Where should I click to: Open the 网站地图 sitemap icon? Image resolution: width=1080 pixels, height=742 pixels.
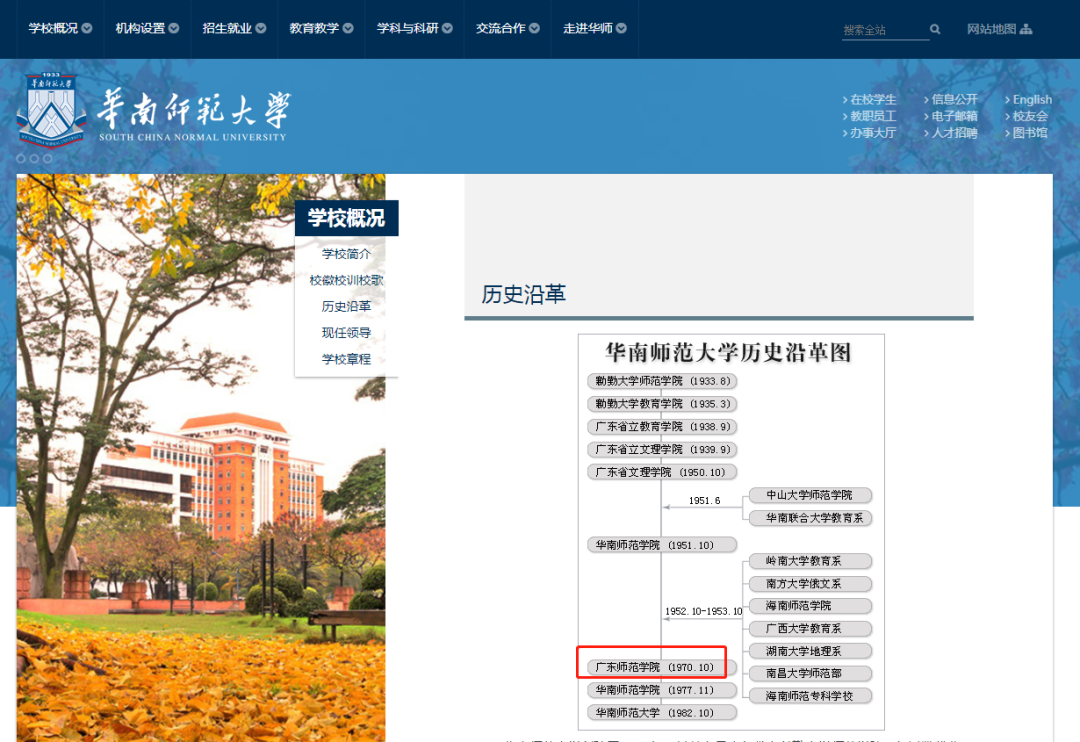click(x=1026, y=29)
